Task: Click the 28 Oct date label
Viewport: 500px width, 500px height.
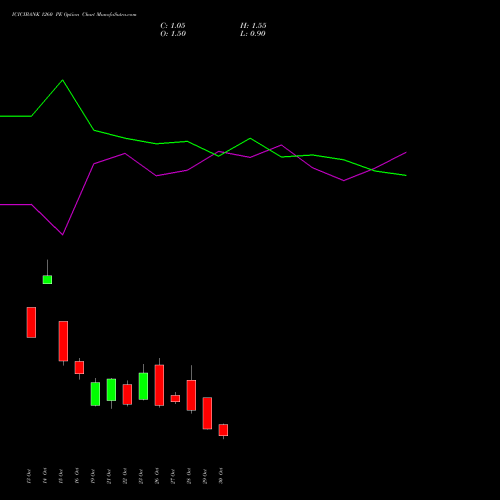Action: (x=189, y=476)
